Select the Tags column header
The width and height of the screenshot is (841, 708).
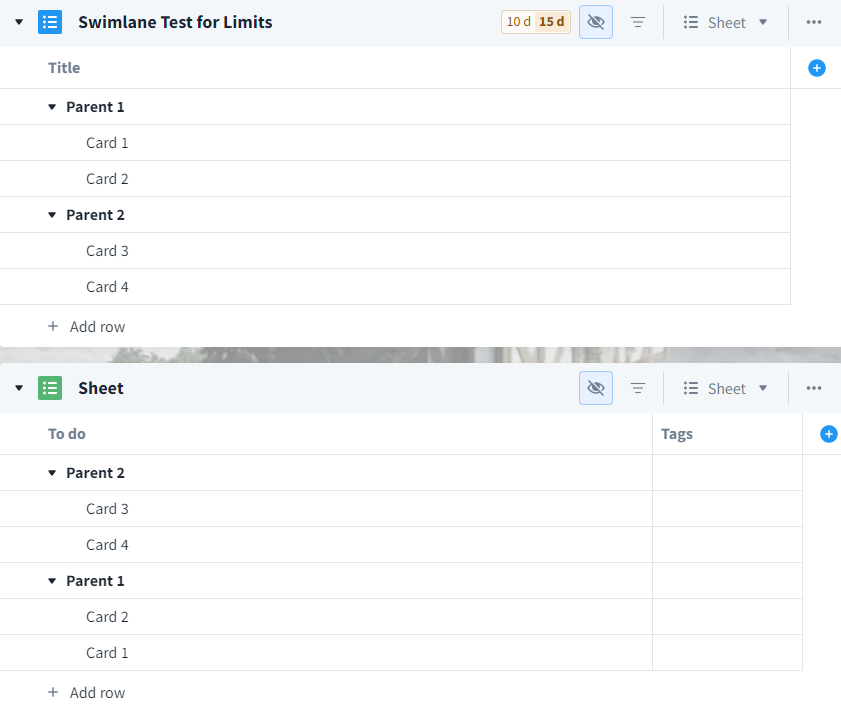coord(677,434)
